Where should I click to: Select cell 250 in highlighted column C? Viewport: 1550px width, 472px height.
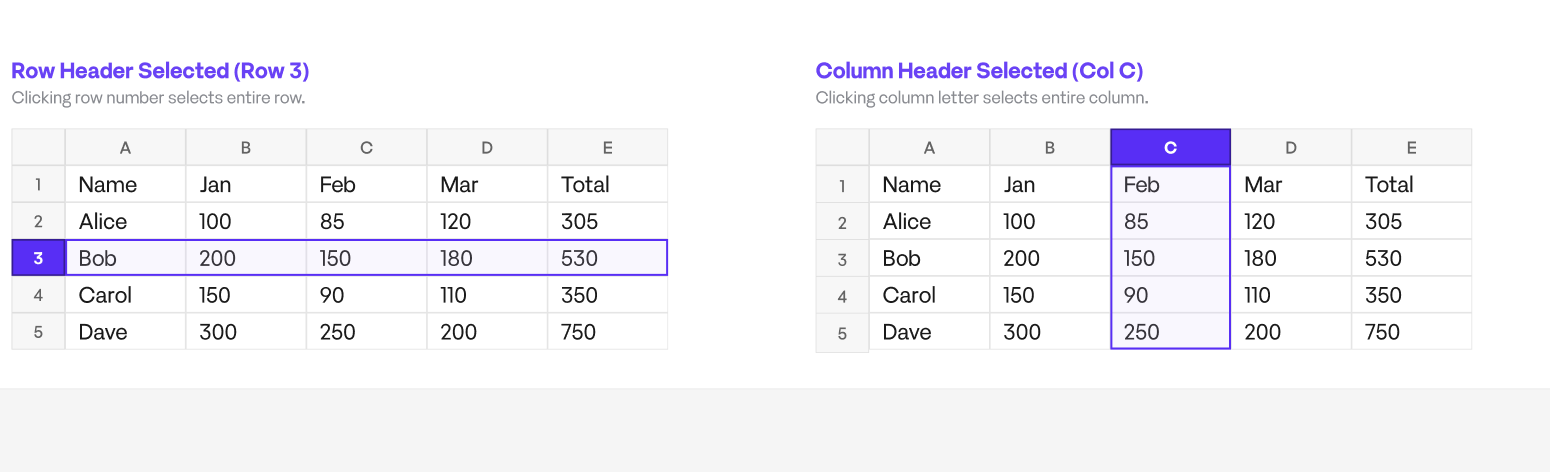[x=1170, y=332]
